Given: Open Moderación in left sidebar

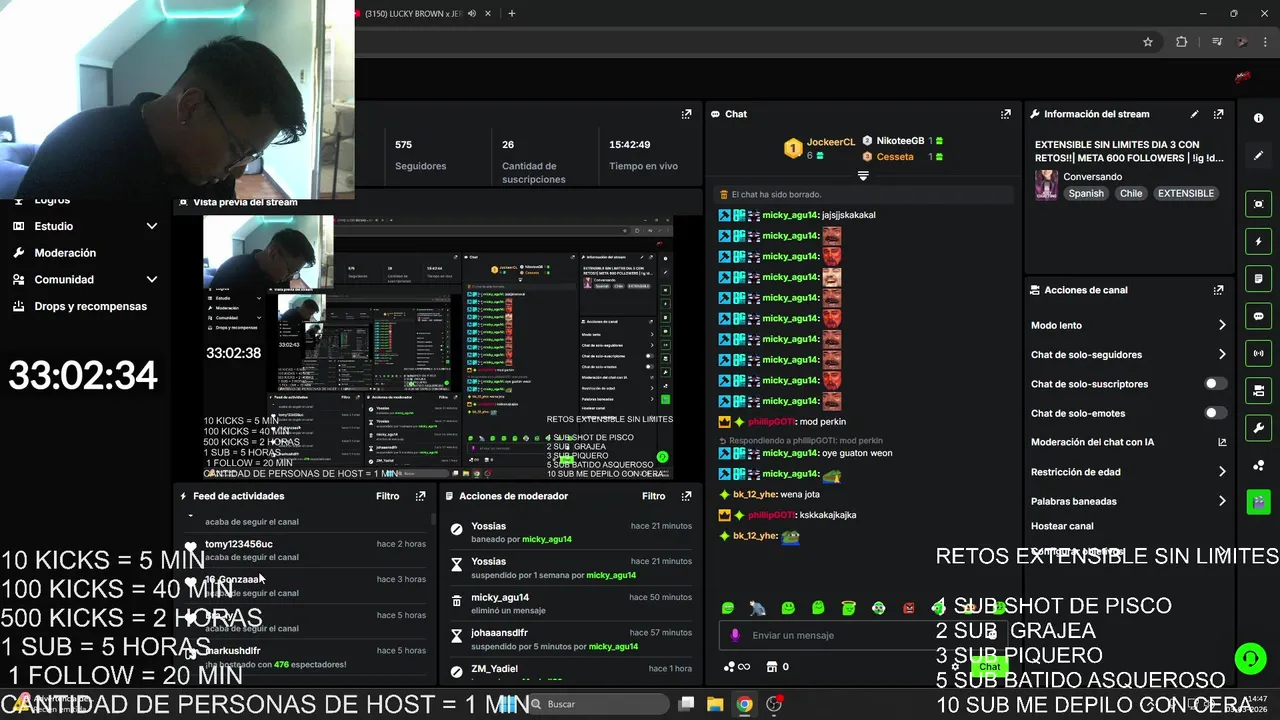Looking at the screenshot, I should click(x=65, y=253).
